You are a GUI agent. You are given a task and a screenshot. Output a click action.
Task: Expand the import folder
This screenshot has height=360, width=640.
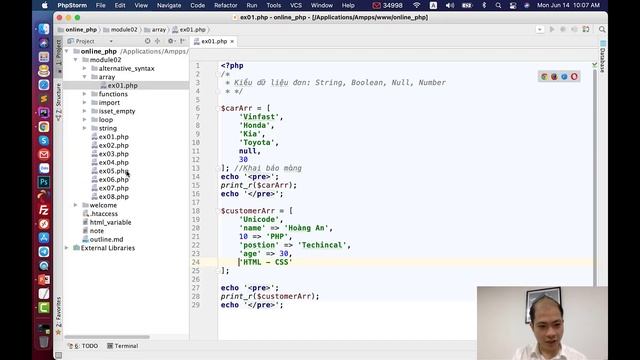[84, 103]
